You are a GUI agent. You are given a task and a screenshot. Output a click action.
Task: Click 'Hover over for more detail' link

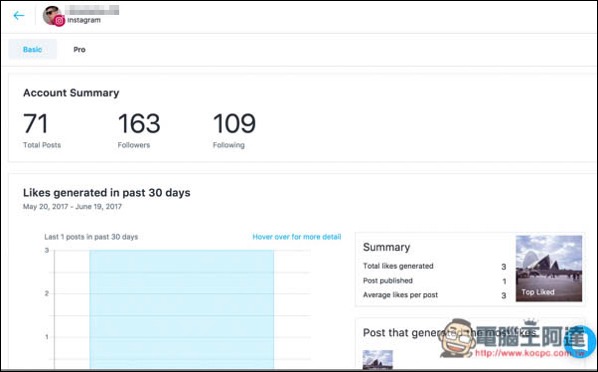point(297,237)
